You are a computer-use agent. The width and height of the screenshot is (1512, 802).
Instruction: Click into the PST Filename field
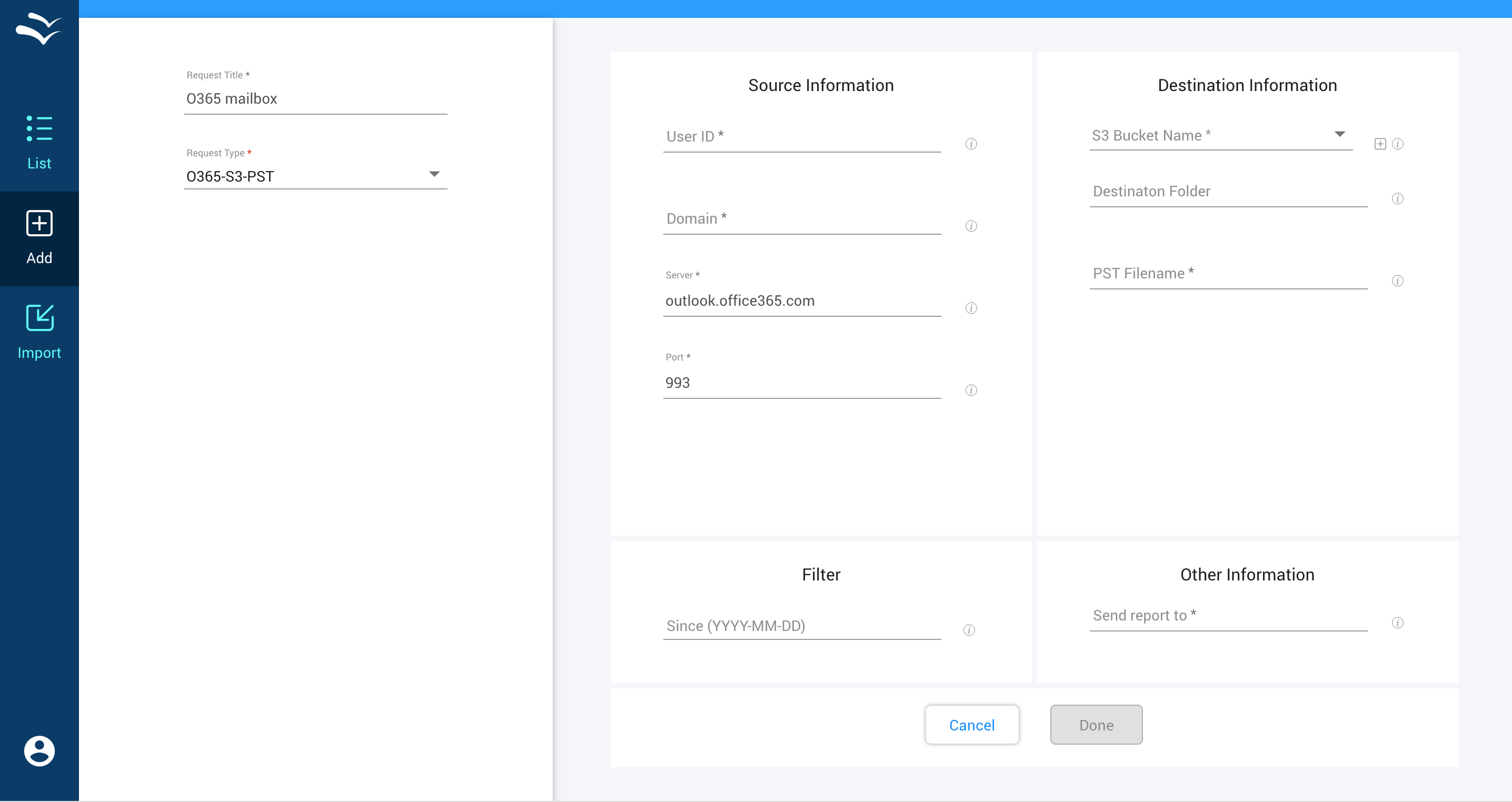click(1228, 274)
